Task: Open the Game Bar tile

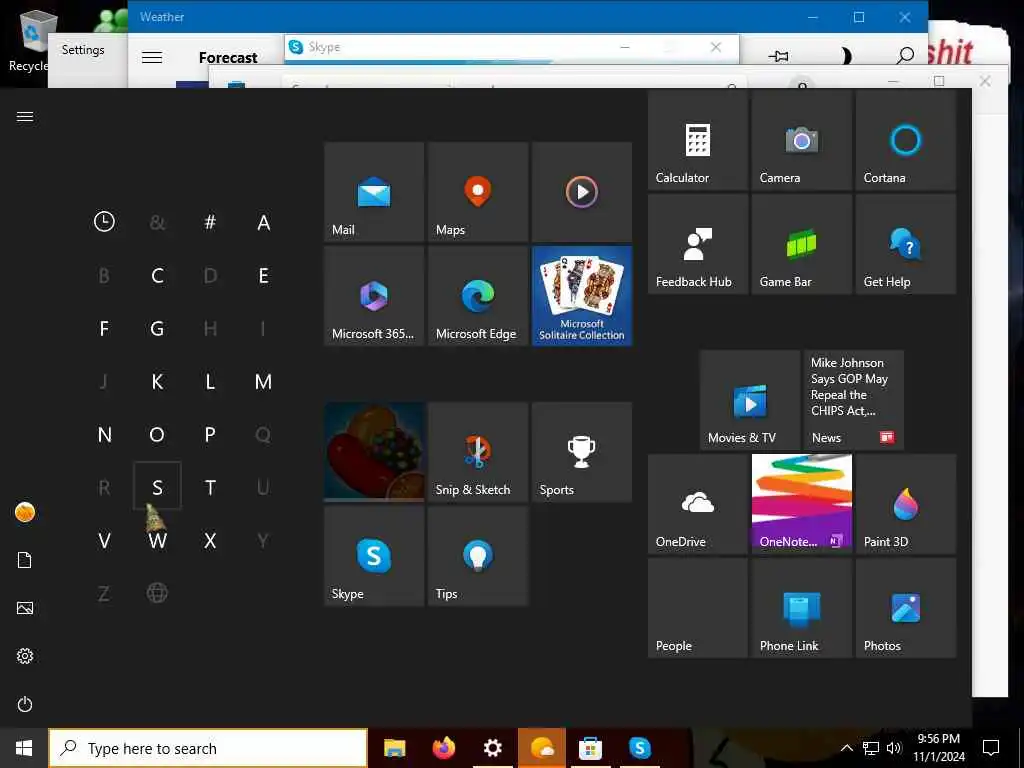Action: point(802,244)
